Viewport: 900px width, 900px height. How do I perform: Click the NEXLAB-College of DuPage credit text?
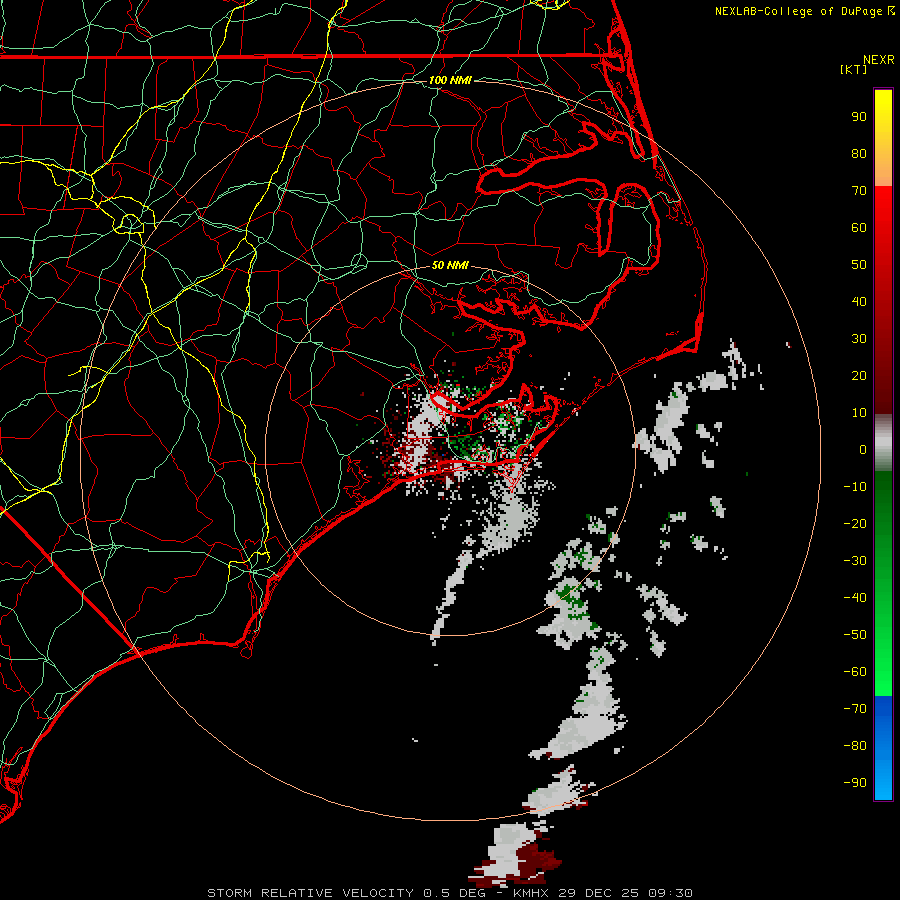click(798, 11)
